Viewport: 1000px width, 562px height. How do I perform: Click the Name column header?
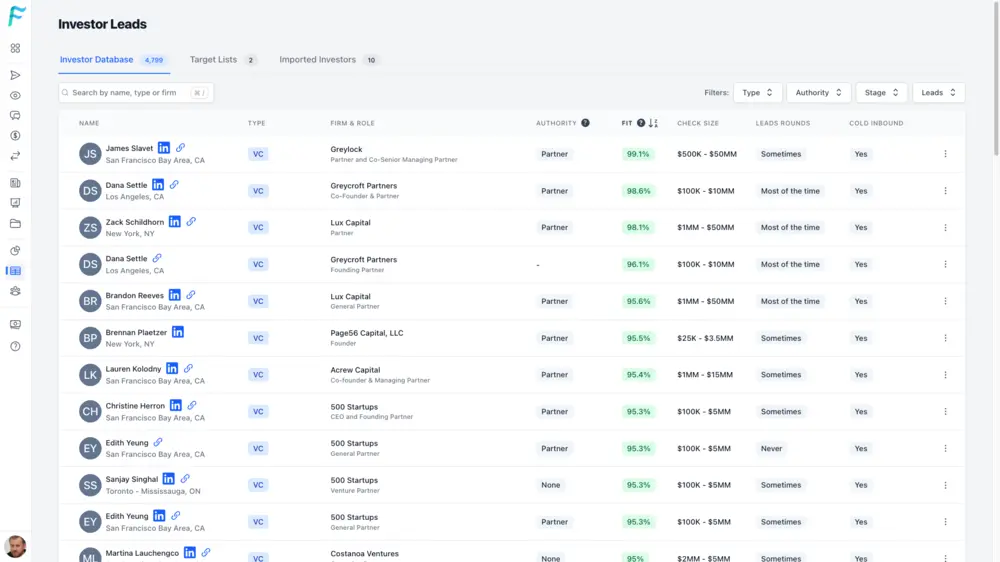[89, 123]
